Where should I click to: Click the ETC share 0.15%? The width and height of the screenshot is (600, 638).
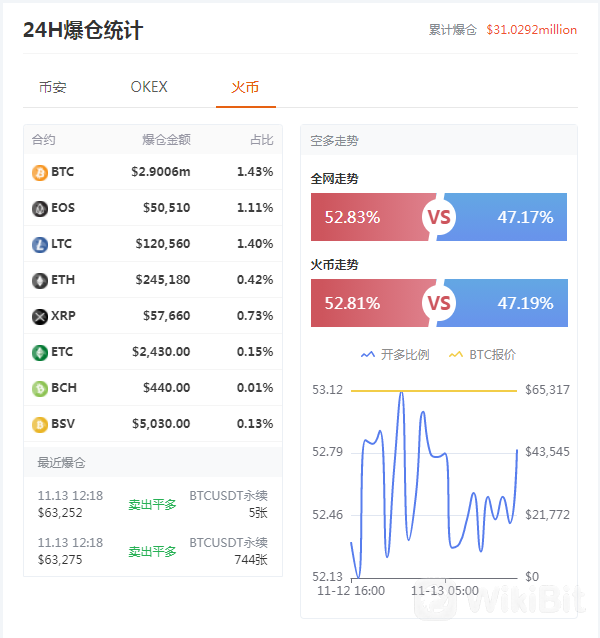click(255, 352)
